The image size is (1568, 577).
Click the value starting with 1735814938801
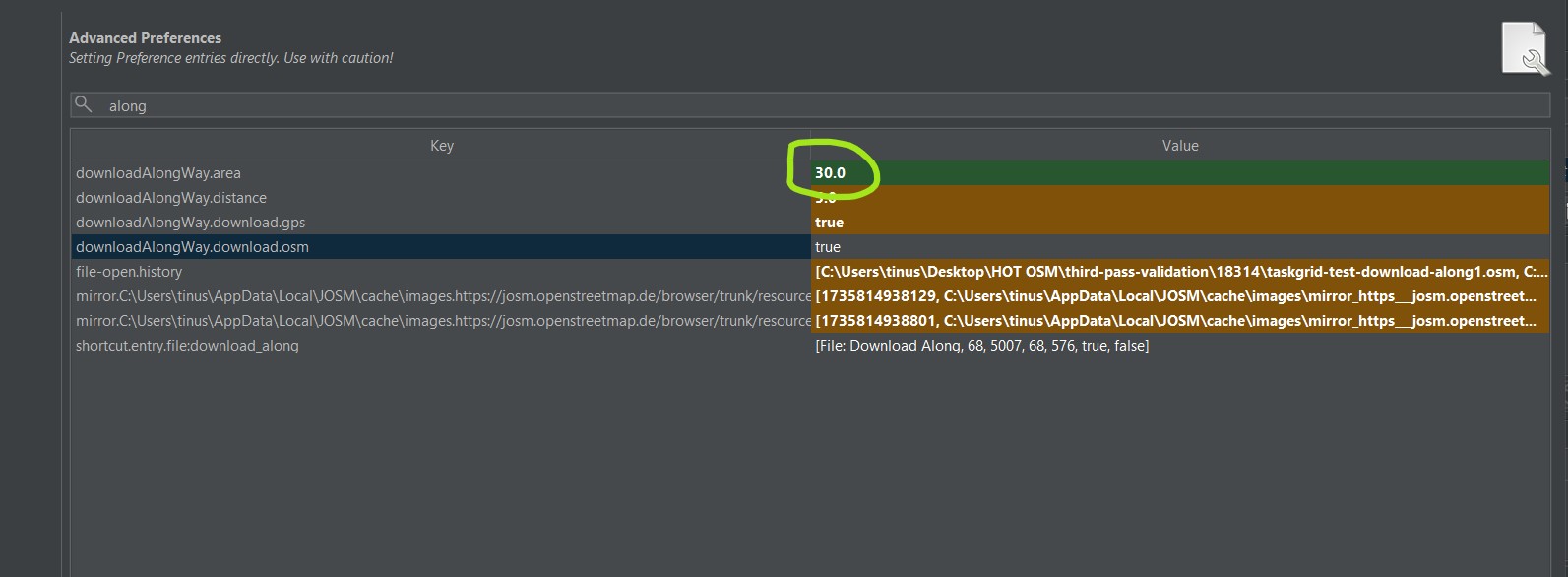1180,321
